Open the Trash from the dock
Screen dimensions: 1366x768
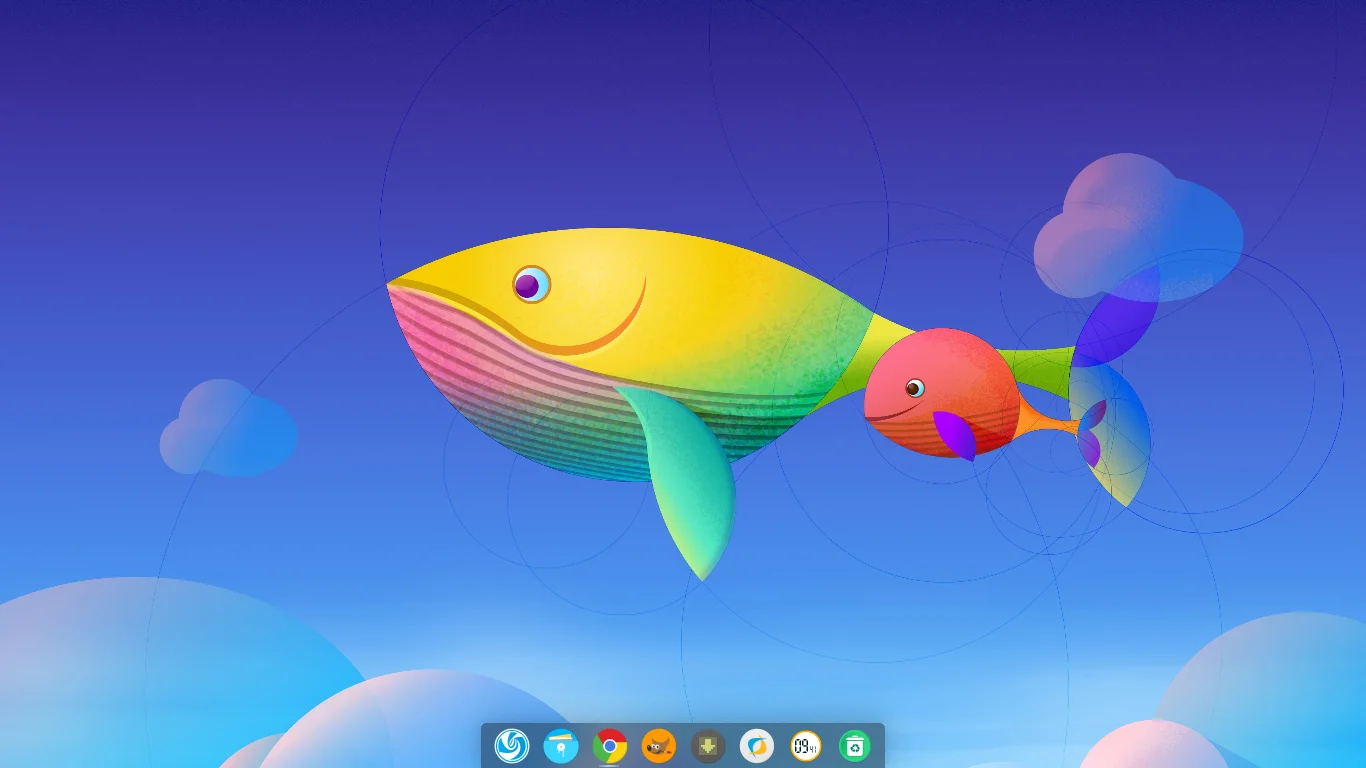coord(855,745)
